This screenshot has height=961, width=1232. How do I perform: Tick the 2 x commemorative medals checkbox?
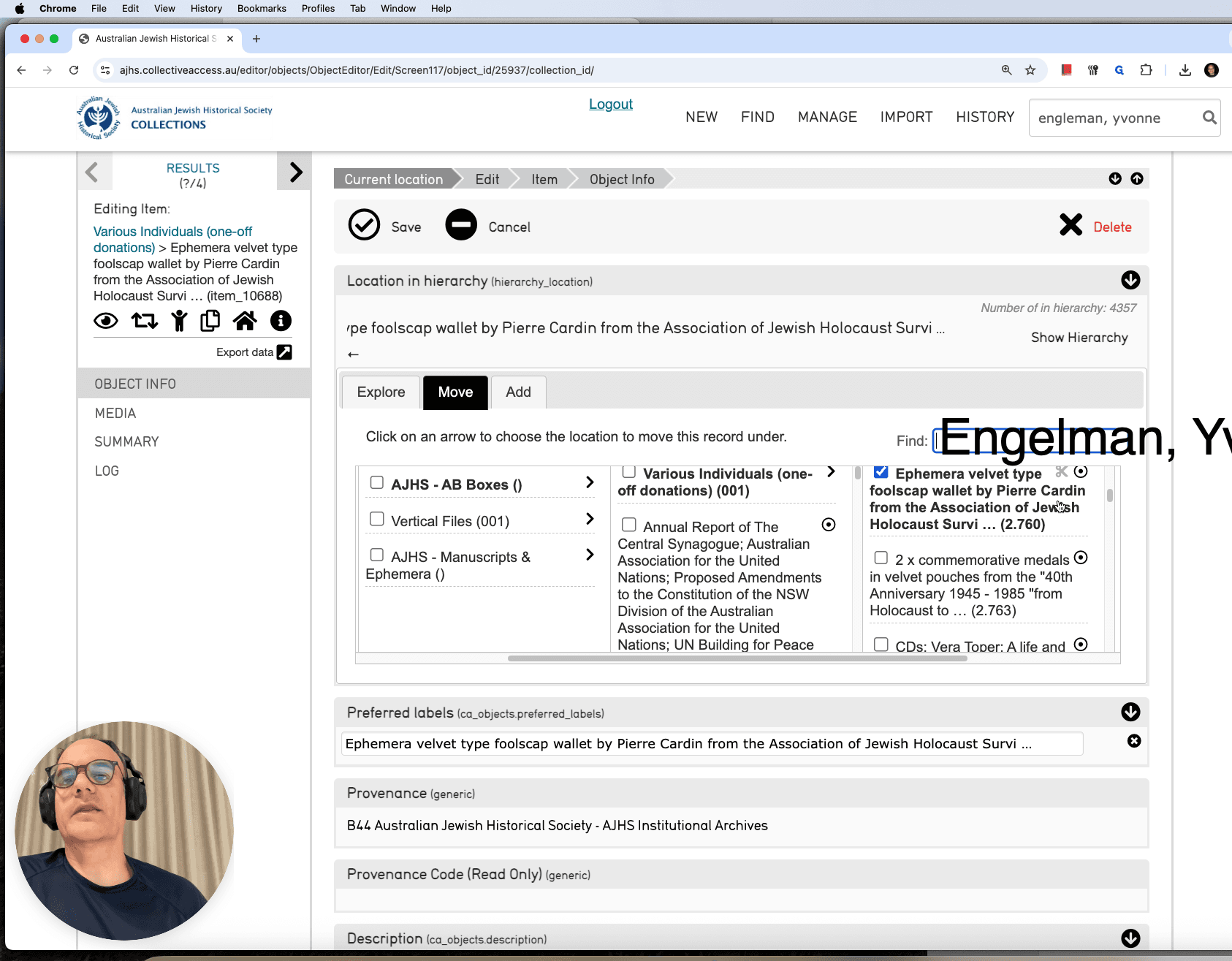pos(881,558)
